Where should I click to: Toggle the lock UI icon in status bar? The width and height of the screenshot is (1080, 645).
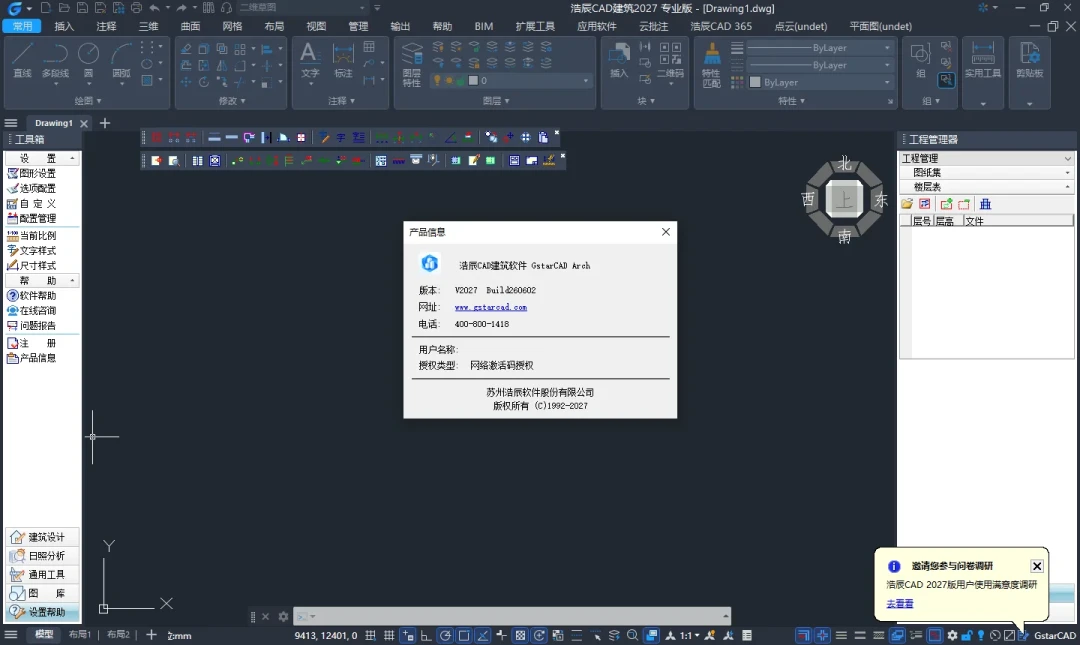(967, 635)
